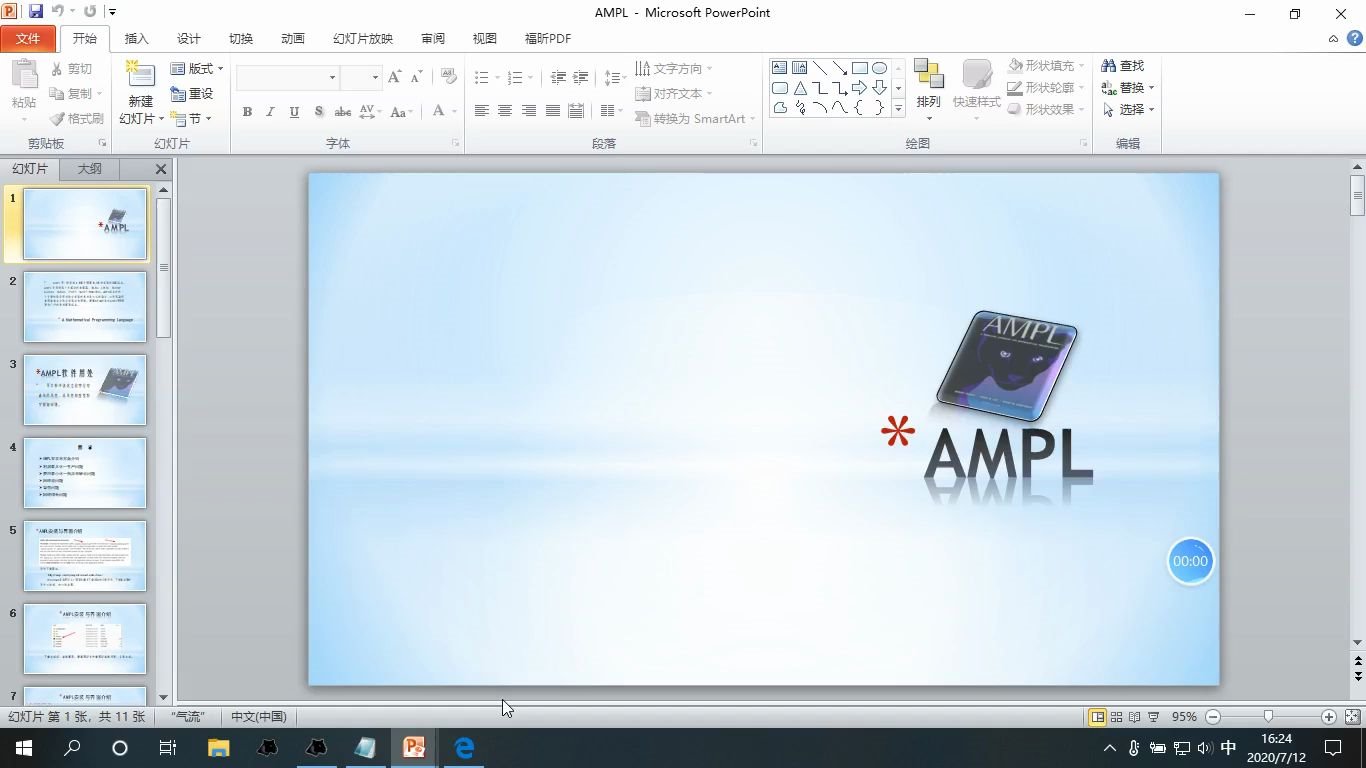Increase font size with the large A icon

pyautogui.click(x=394, y=77)
